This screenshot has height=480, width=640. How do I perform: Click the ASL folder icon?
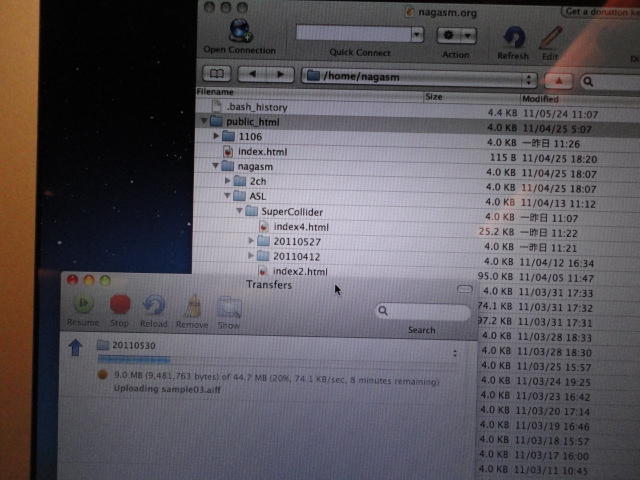coord(240,196)
